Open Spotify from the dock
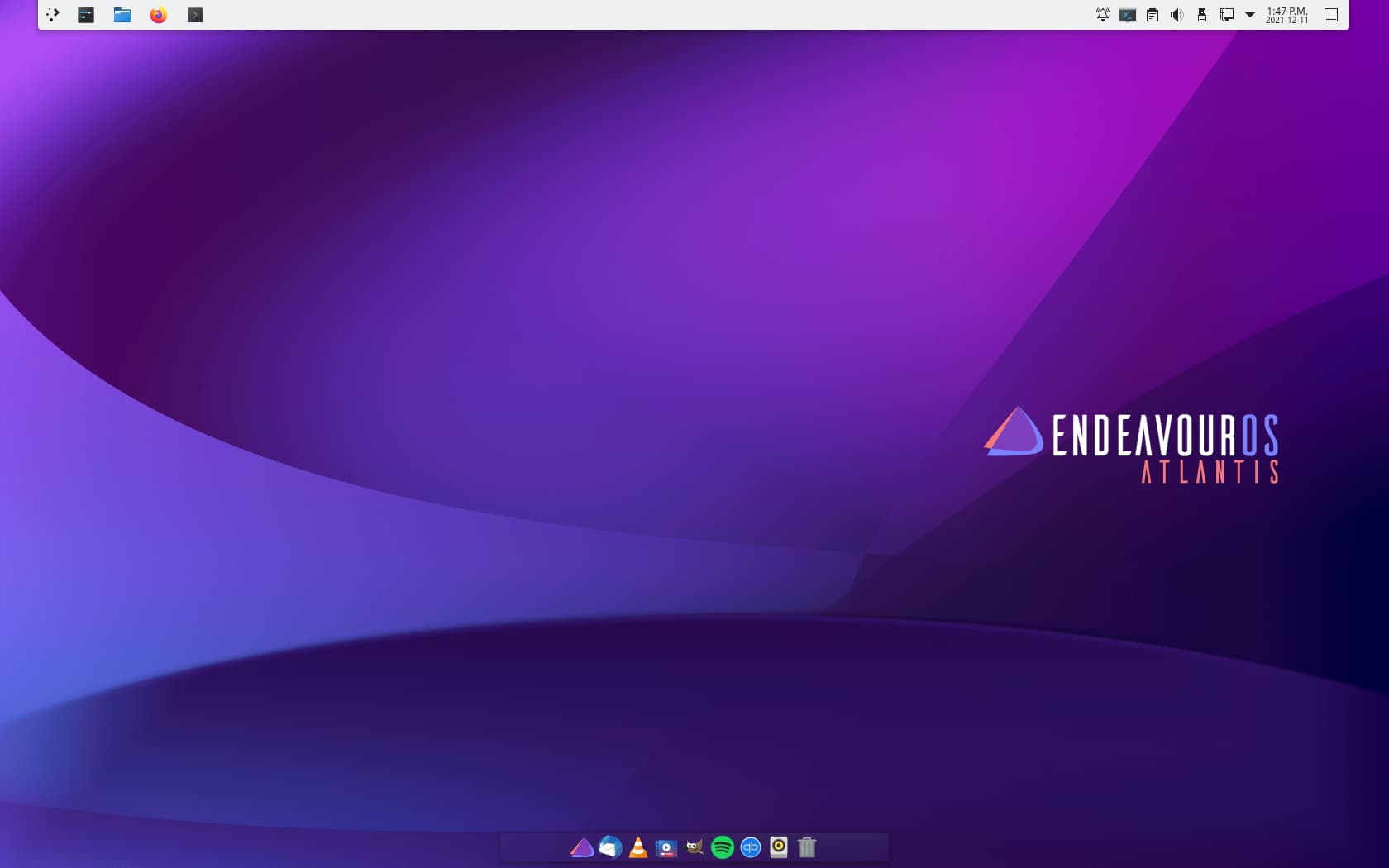The image size is (1389, 868). 722,847
